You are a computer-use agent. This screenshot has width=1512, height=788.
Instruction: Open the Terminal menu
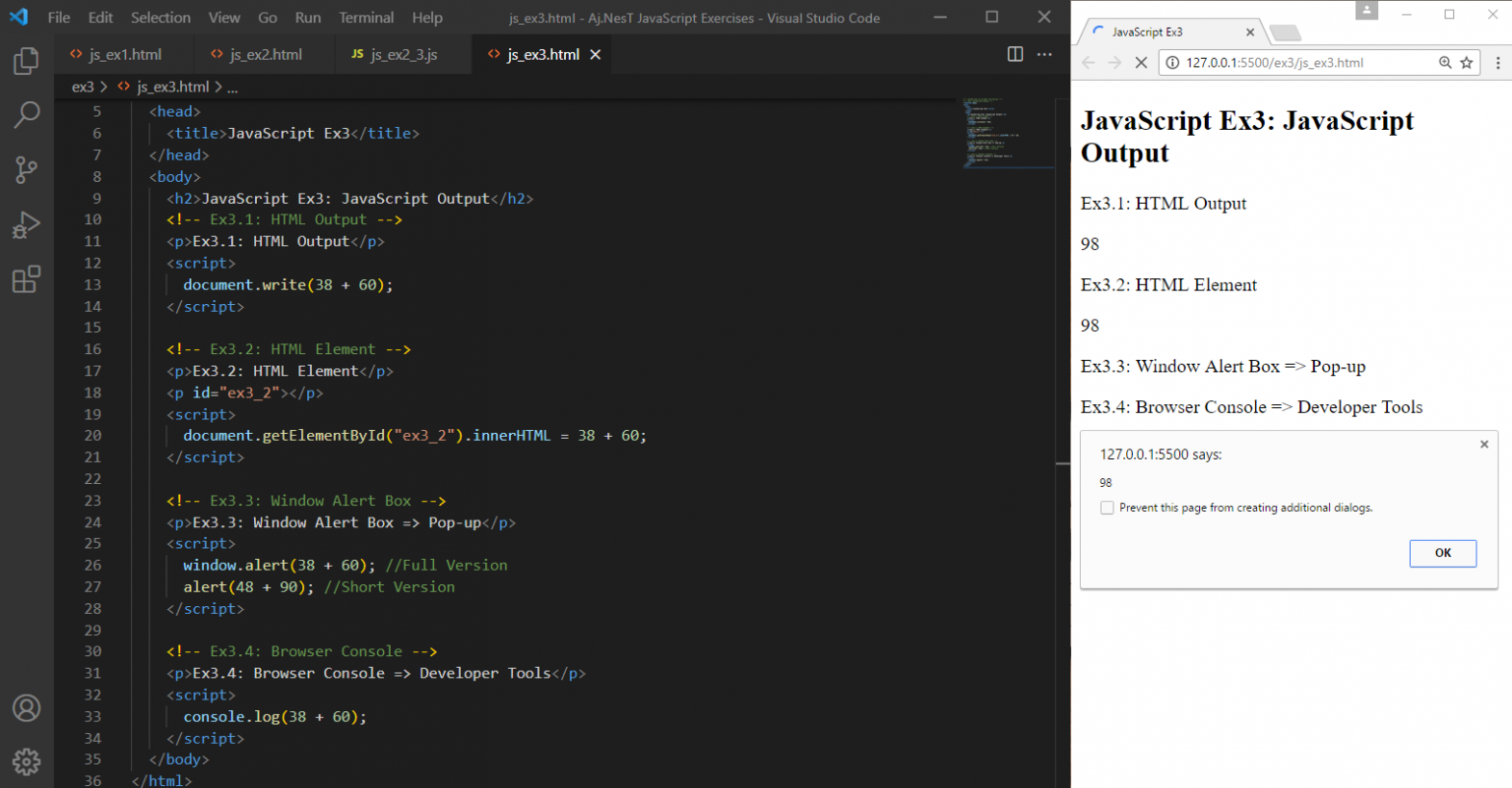366,18
